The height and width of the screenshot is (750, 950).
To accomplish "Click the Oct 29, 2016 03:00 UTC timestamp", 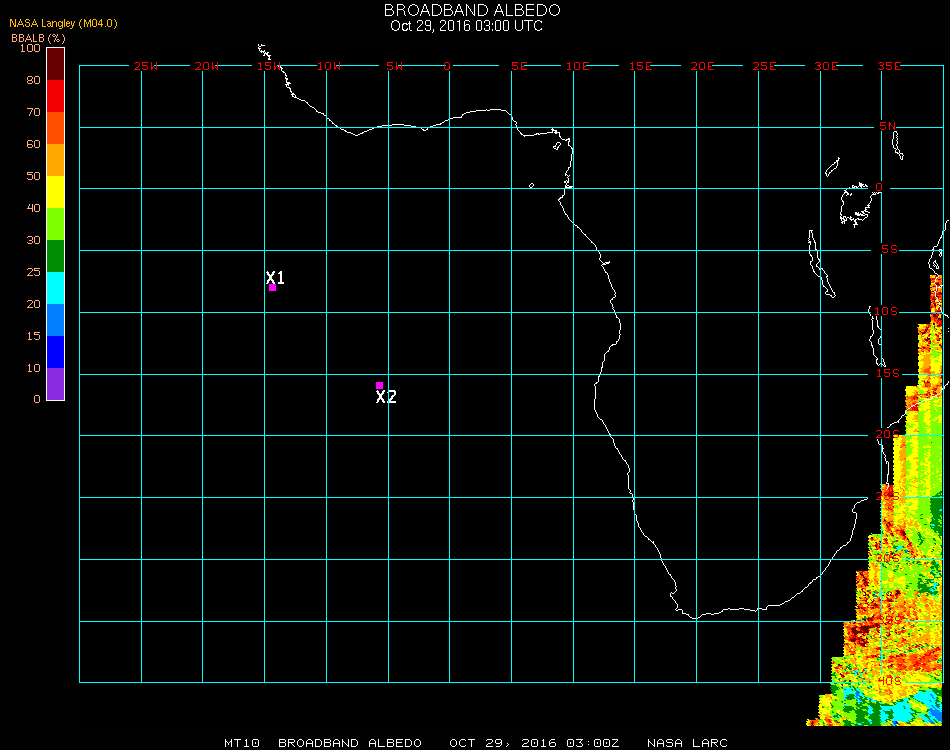I will pos(466,26).
